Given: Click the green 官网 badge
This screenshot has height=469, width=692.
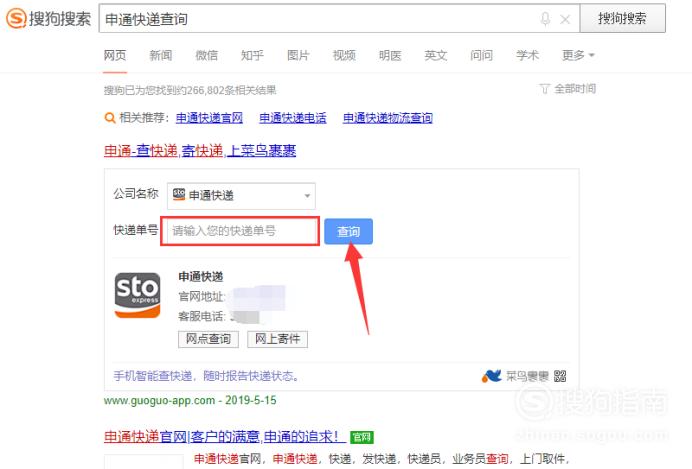Looking at the screenshot, I should 362,437.
